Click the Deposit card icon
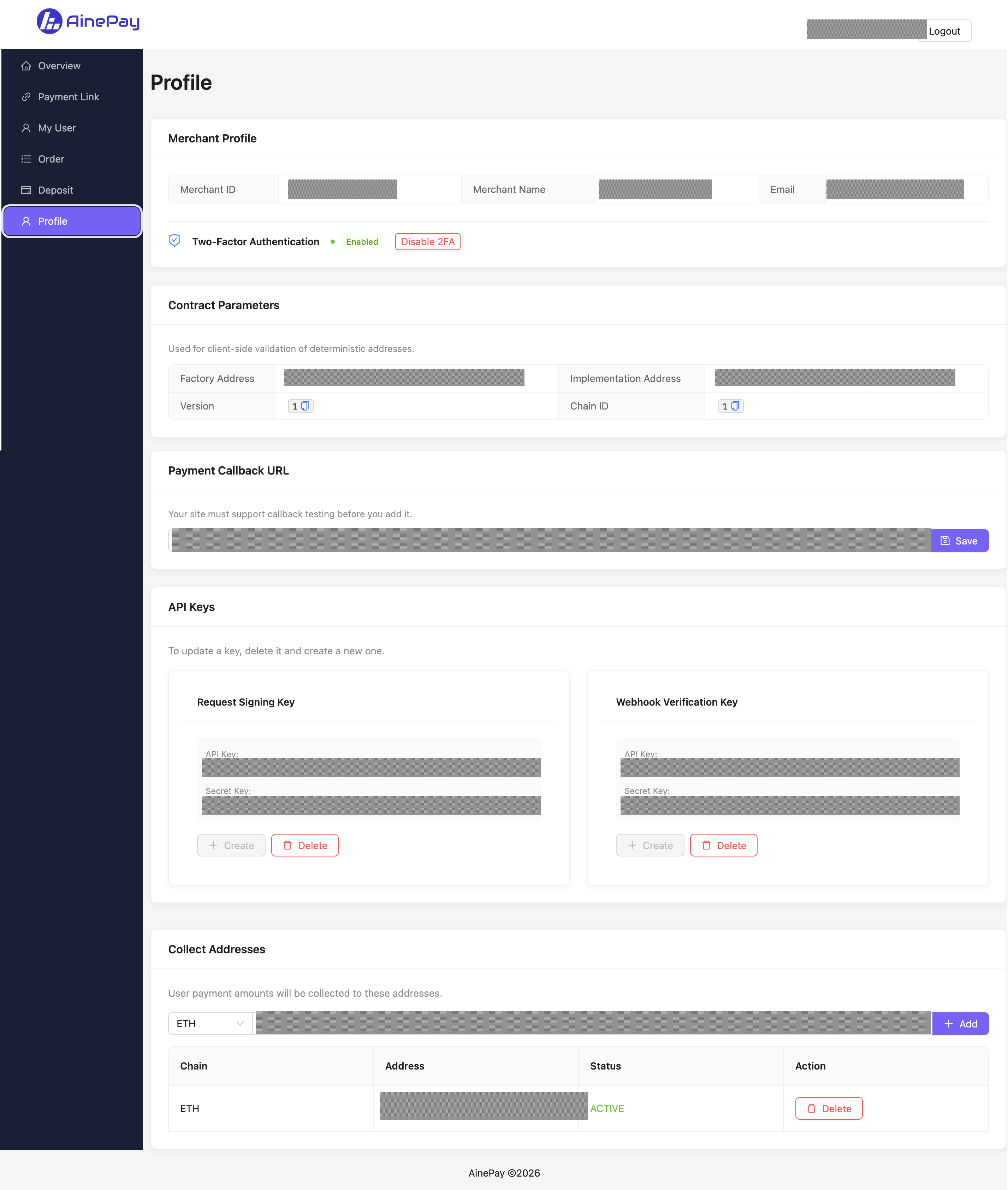1008x1190 pixels. point(26,190)
